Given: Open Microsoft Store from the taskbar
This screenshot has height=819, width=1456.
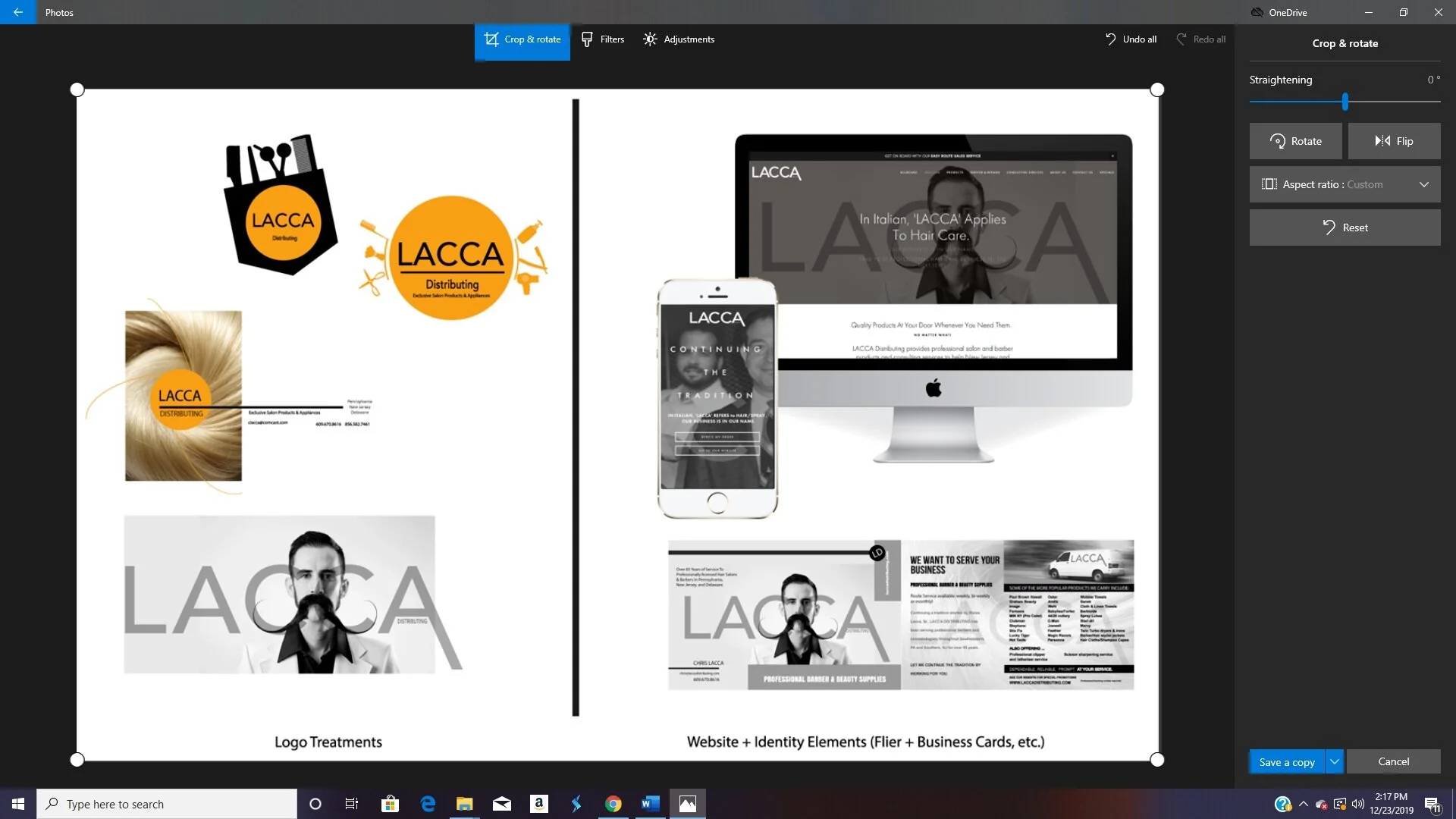Looking at the screenshot, I should coord(390,804).
